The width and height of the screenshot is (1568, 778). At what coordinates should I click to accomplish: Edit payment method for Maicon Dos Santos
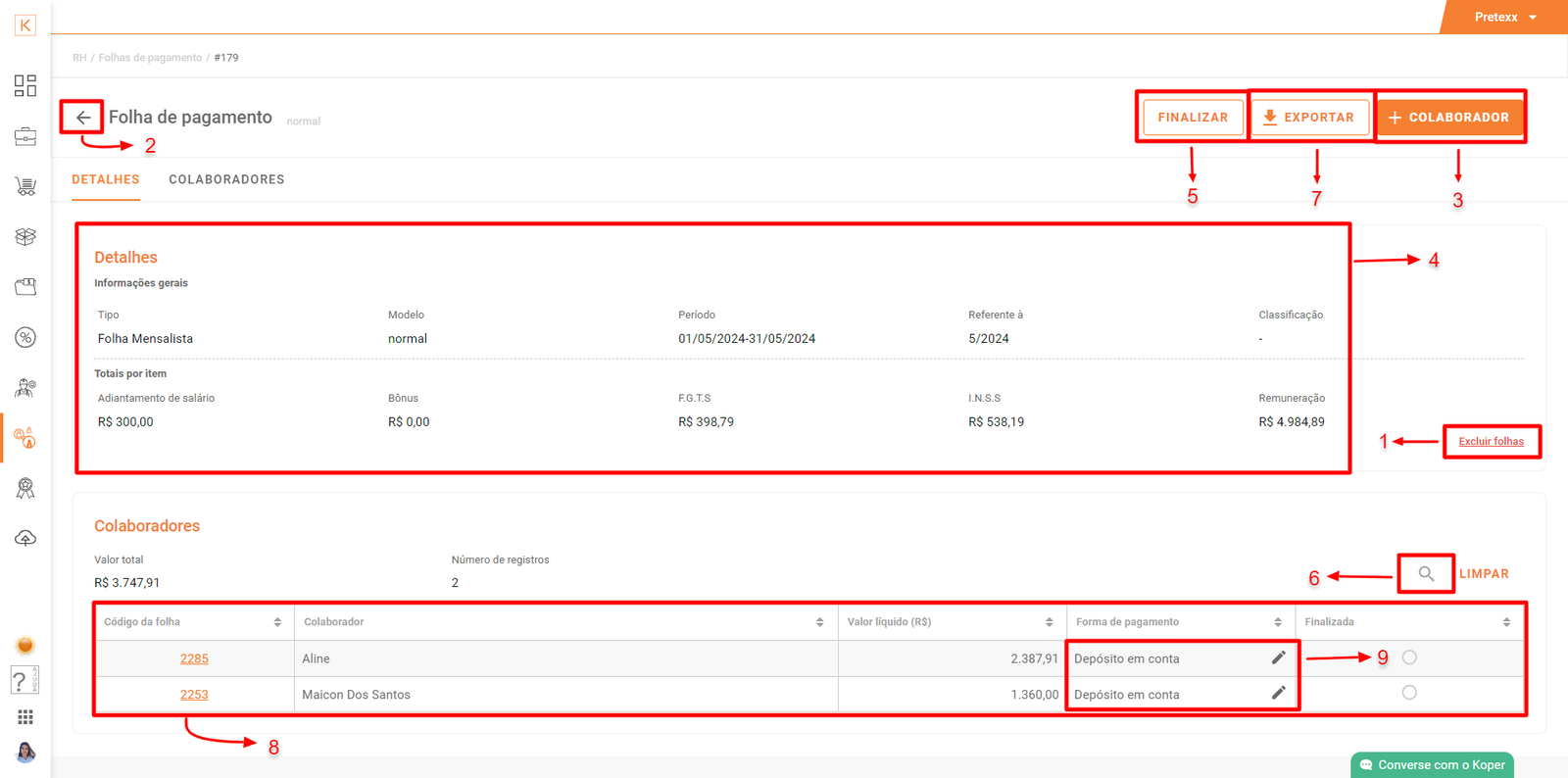coord(1278,694)
